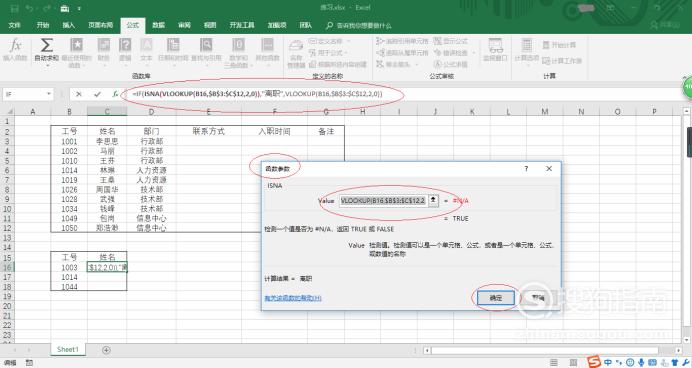Click the help question mark in Function Arguments dialog
The height and width of the screenshot is (368, 692).
coord(526,169)
